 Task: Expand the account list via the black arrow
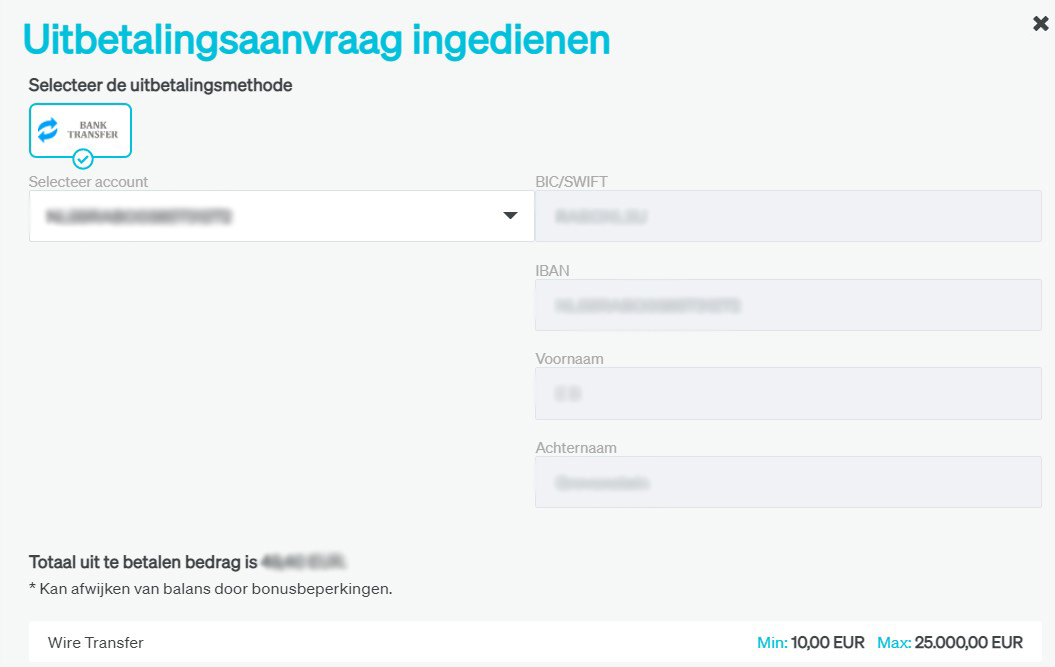pos(510,216)
